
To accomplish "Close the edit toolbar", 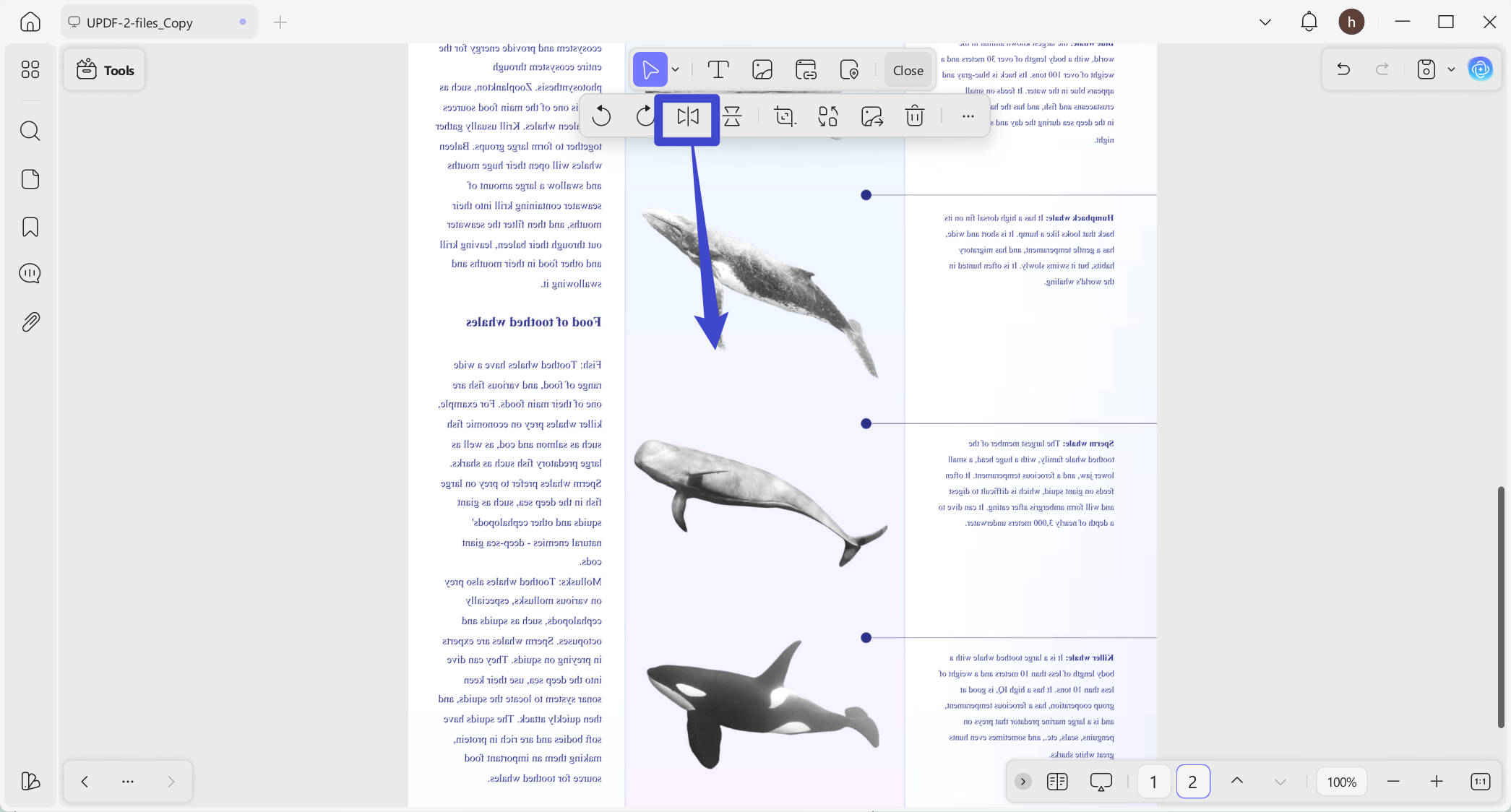I will click(908, 70).
